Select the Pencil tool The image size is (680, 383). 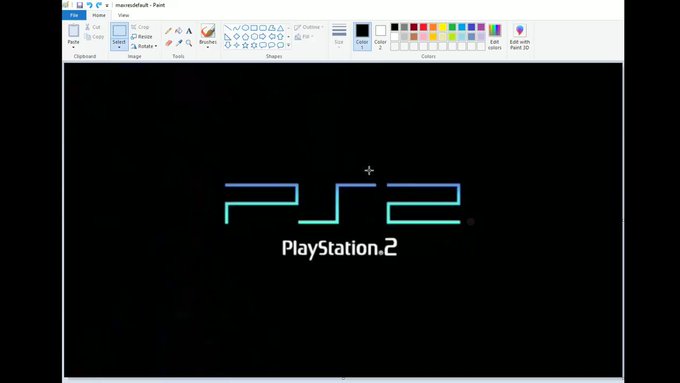[x=168, y=31]
